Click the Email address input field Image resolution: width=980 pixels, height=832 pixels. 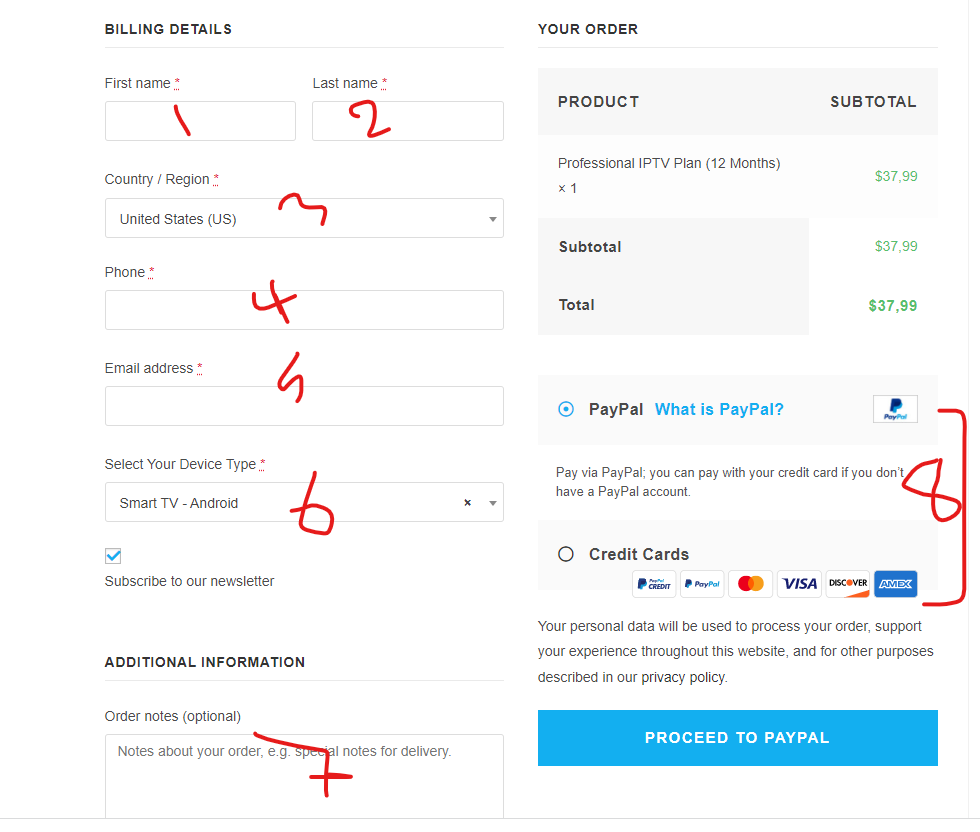(304, 406)
